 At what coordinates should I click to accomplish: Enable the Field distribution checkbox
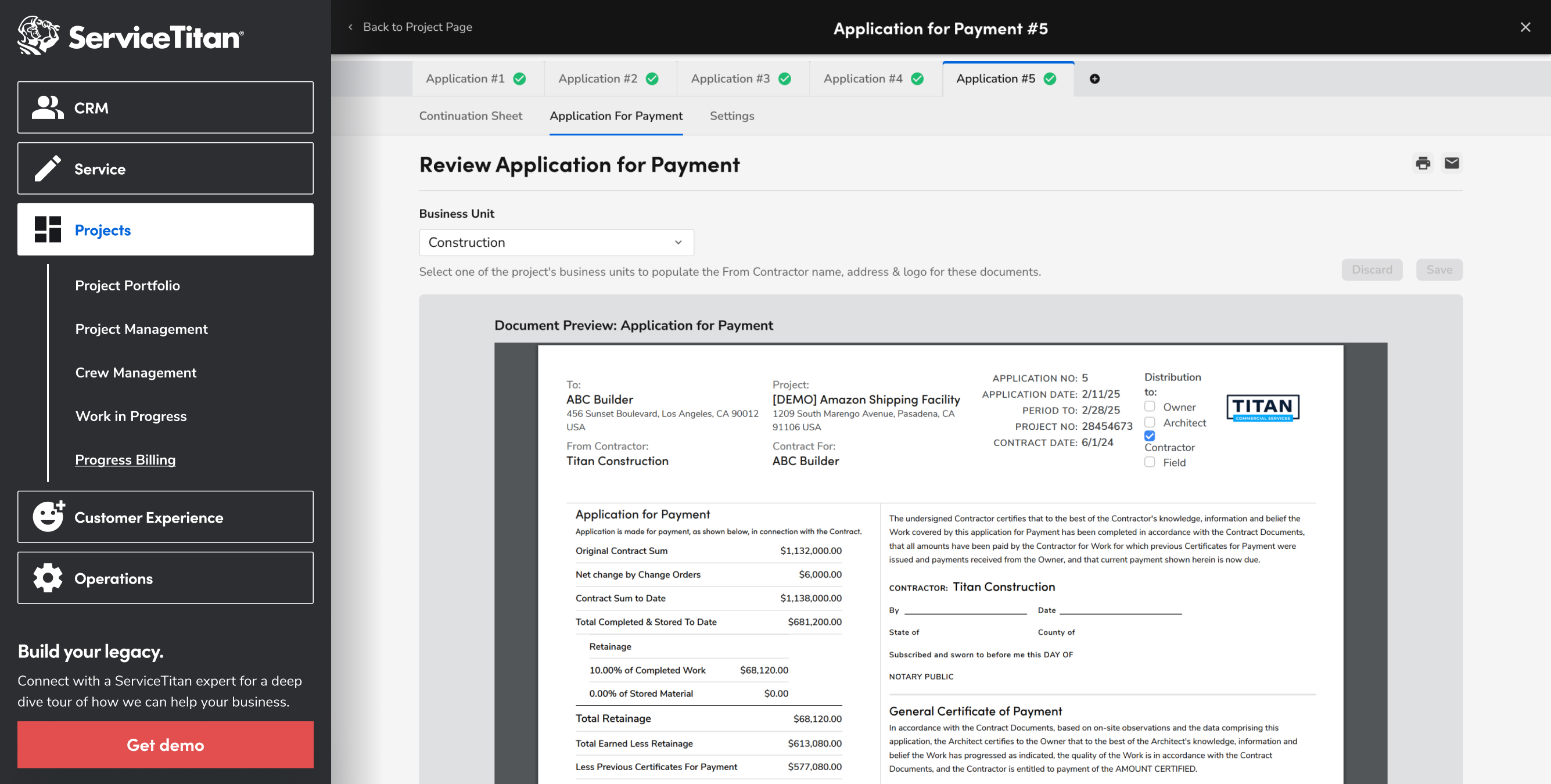pyautogui.click(x=1150, y=462)
